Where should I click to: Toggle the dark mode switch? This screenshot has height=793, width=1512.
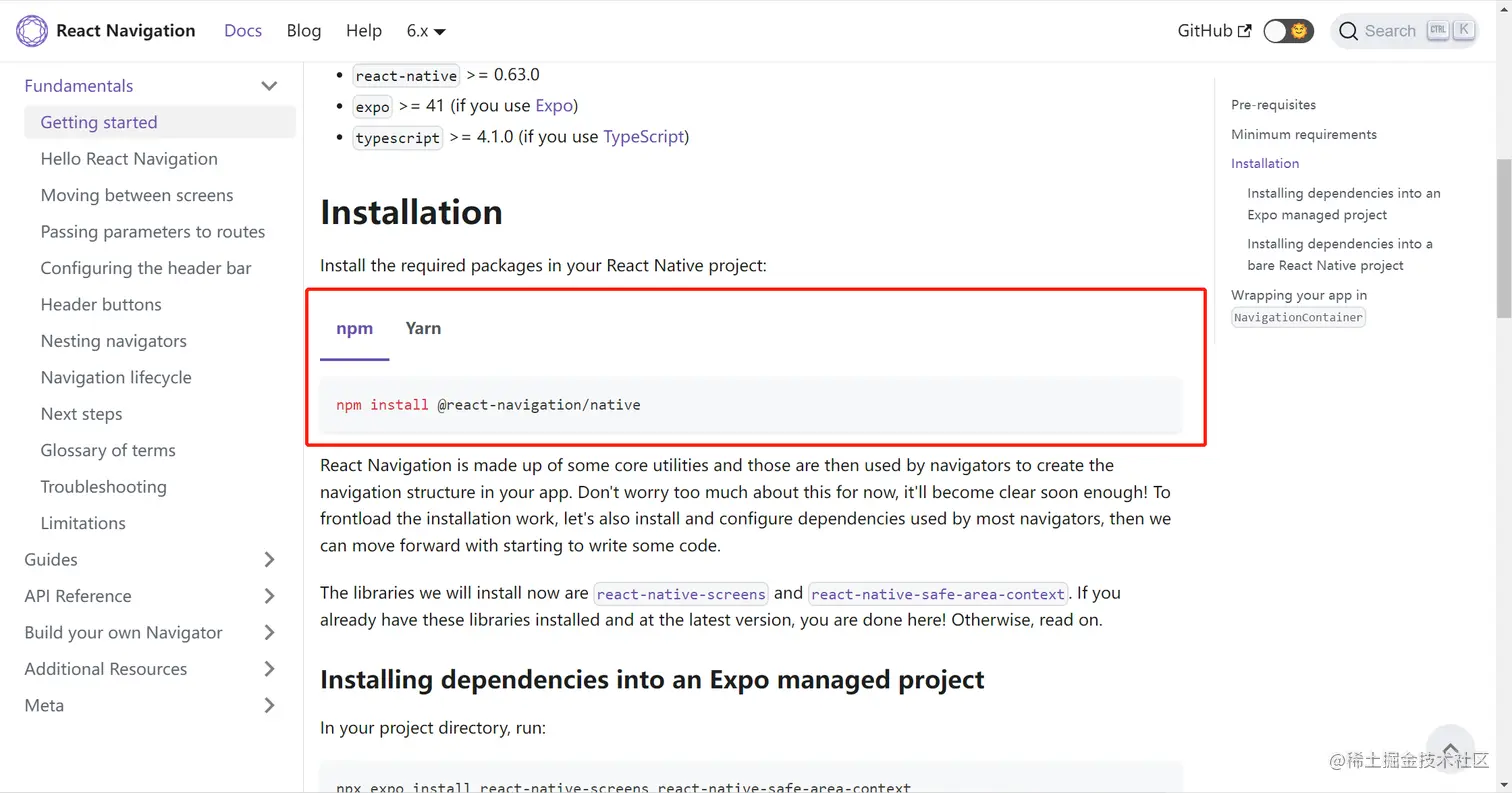pyautogui.click(x=1288, y=31)
